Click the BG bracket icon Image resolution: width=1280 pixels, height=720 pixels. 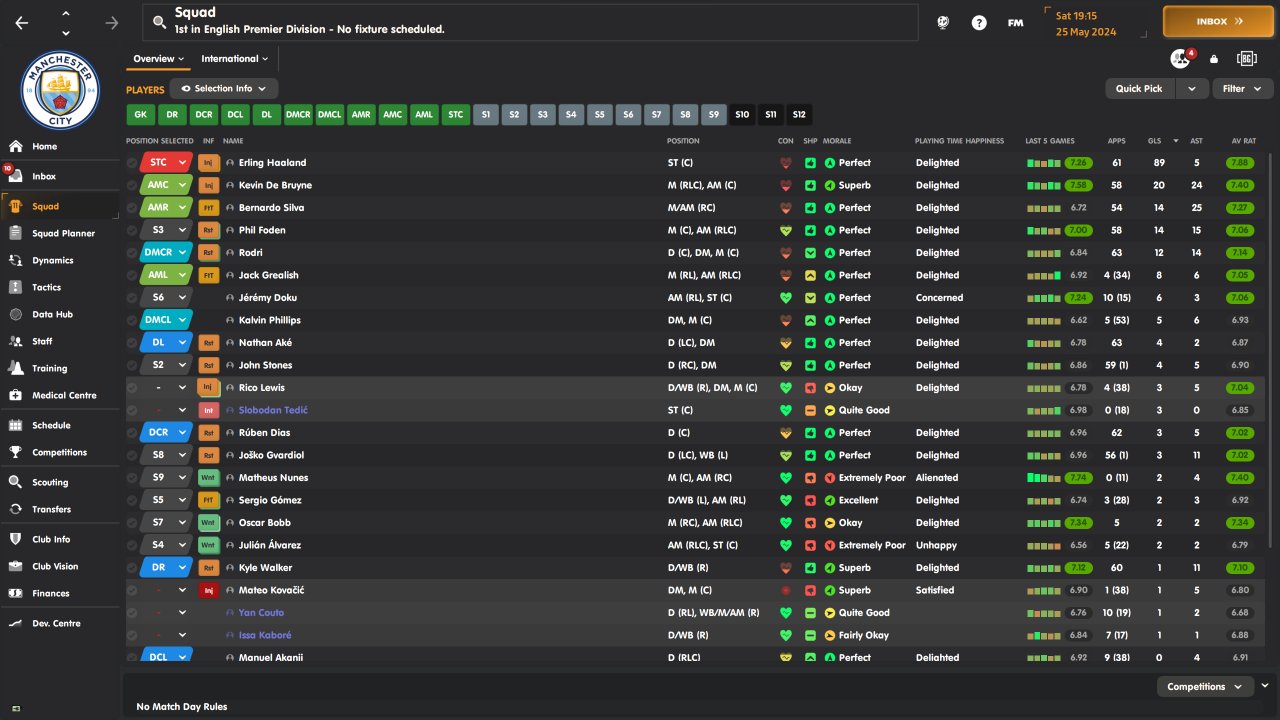tap(1247, 59)
